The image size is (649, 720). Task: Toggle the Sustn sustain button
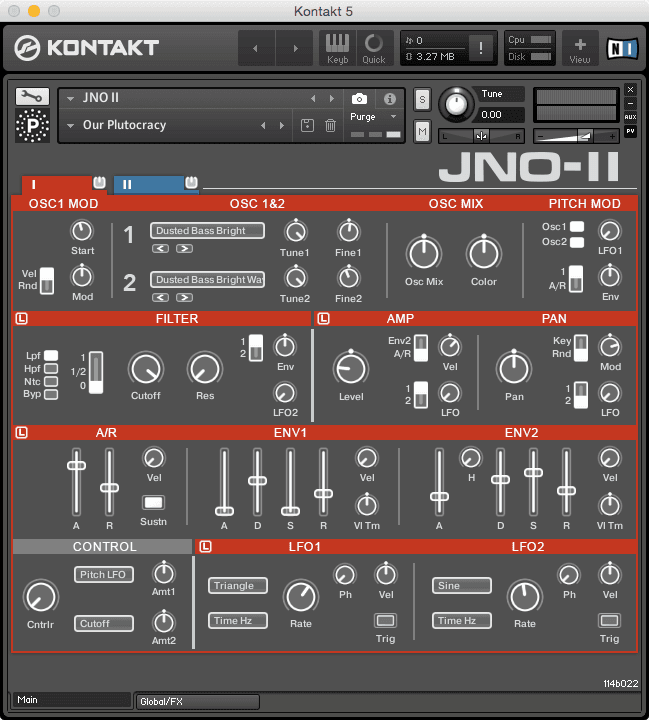coord(153,502)
